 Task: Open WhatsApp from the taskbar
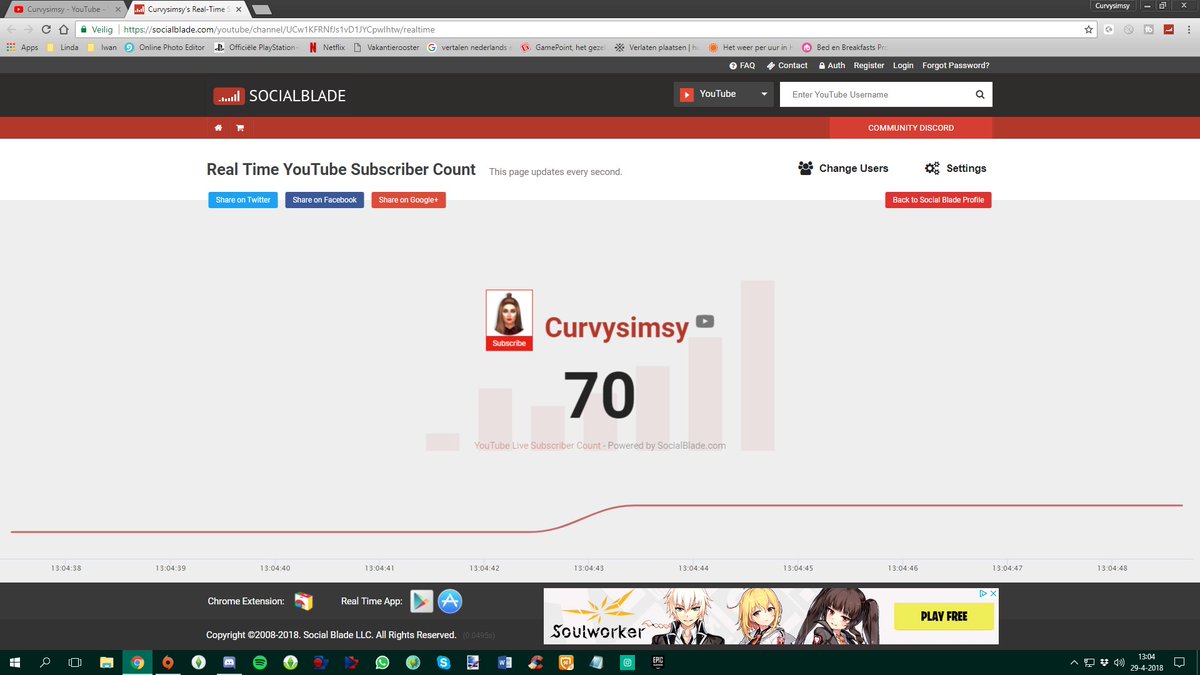click(382, 662)
